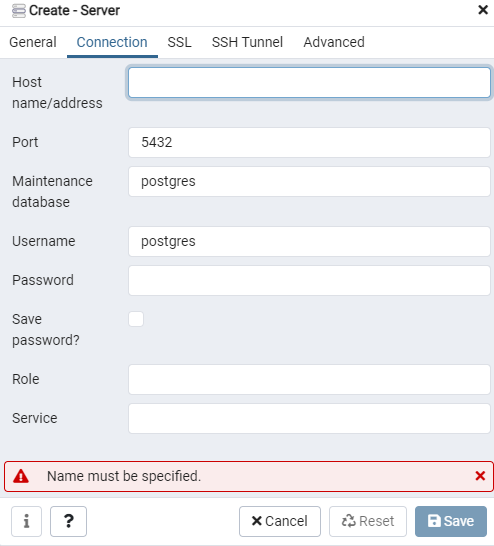Click into the Password field

tap(309, 280)
